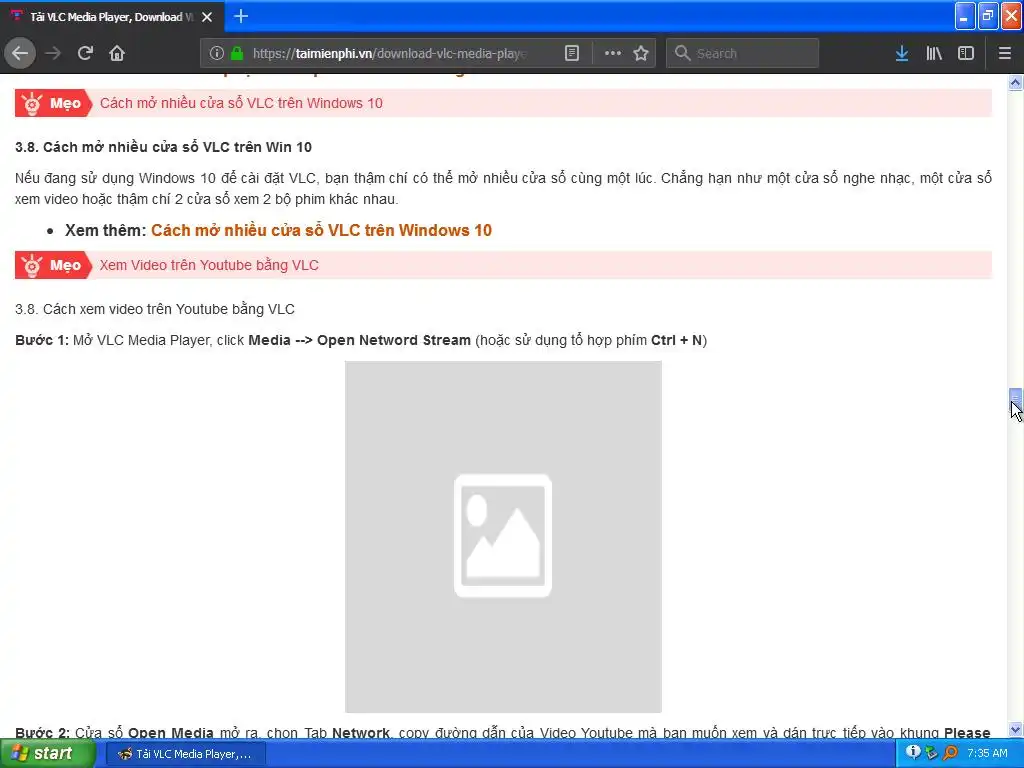Click the forward navigation arrow
1024x768 pixels.
(x=53, y=53)
